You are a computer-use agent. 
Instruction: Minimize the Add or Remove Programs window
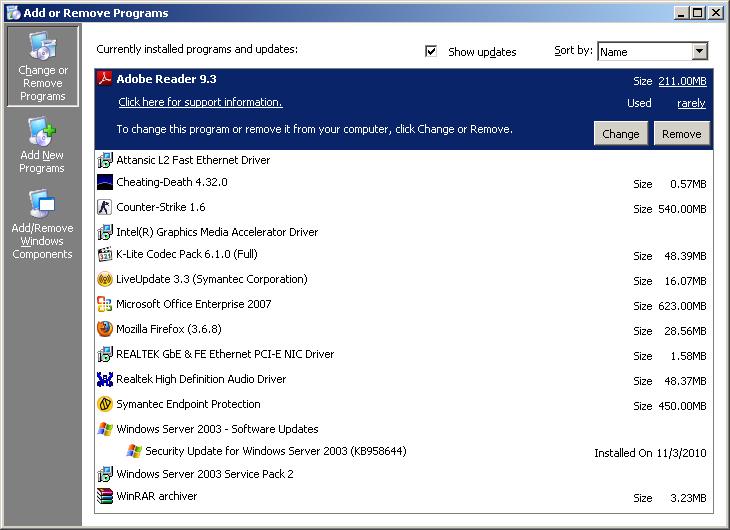[682, 13]
